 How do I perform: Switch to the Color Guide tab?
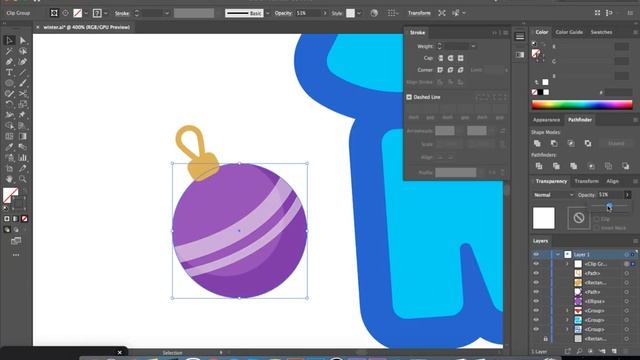(569, 32)
